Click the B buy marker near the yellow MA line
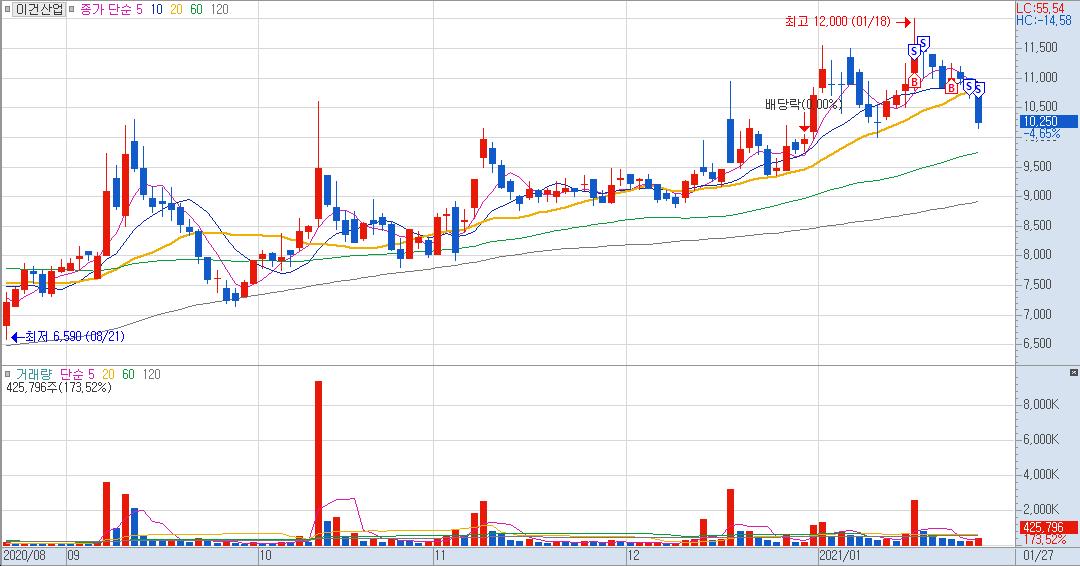Image resolution: width=1080 pixels, height=566 pixels. (x=951, y=87)
